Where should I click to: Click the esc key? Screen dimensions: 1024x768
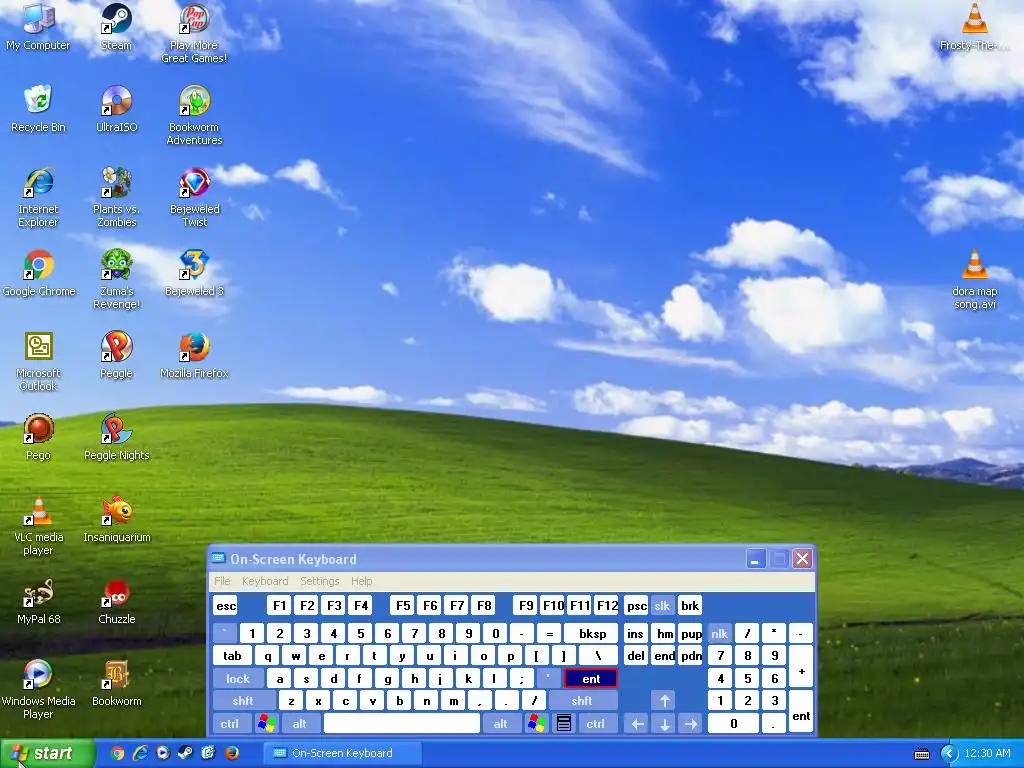[226, 606]
